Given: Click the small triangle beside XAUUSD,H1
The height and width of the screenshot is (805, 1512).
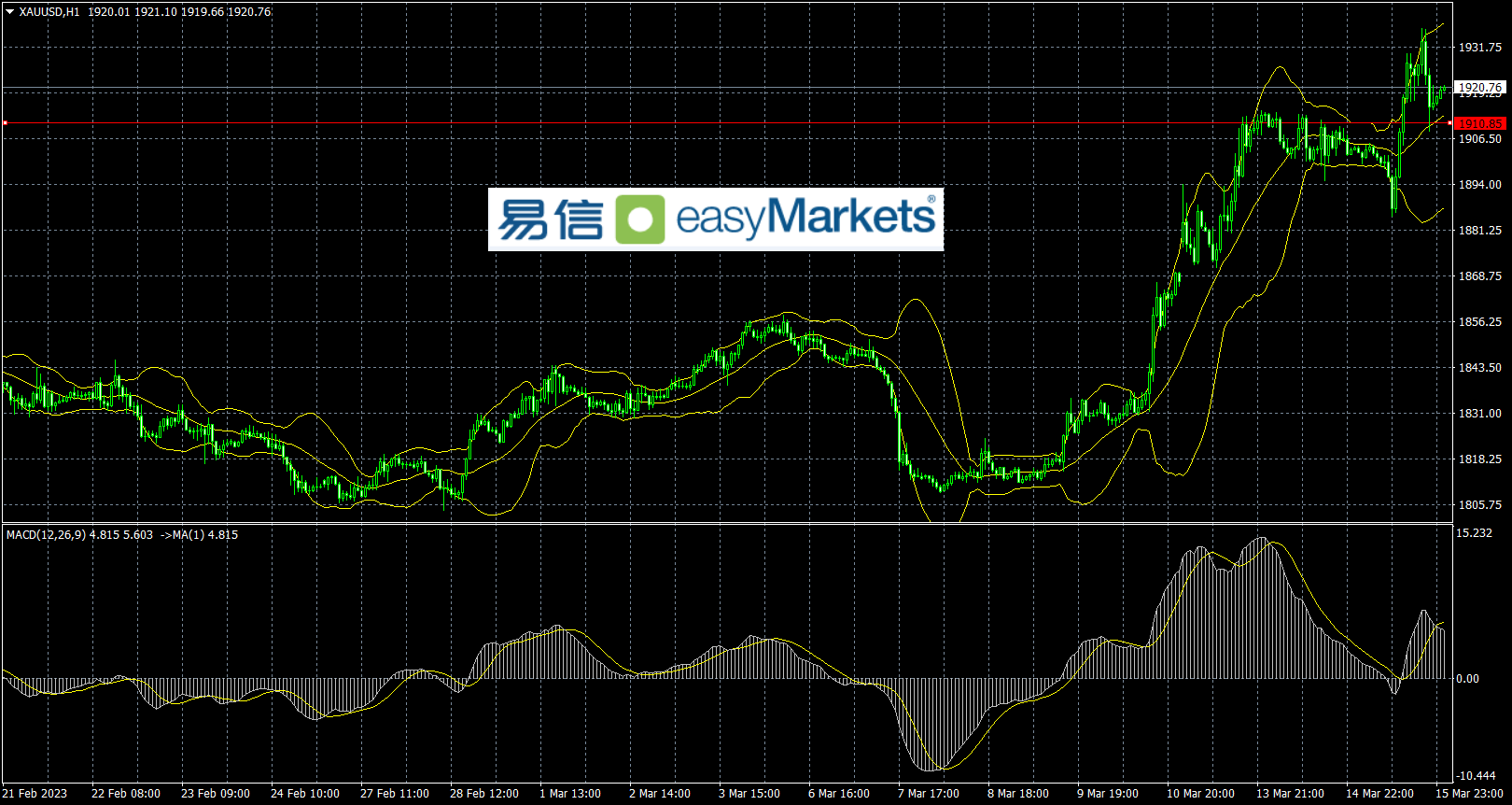Looking at the screenshot, I should coord(10,12).
